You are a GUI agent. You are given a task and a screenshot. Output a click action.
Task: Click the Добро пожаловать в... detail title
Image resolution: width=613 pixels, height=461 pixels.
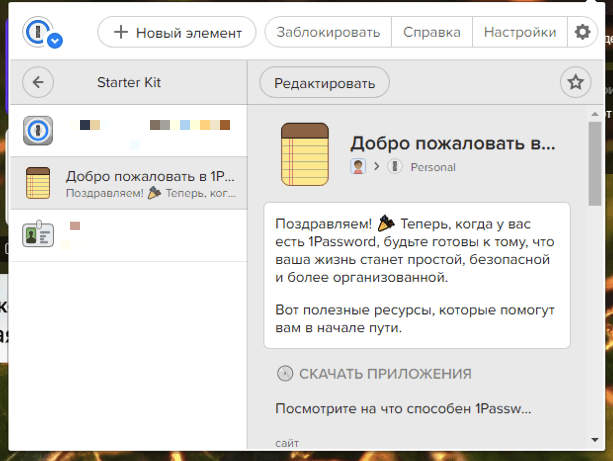452,144
